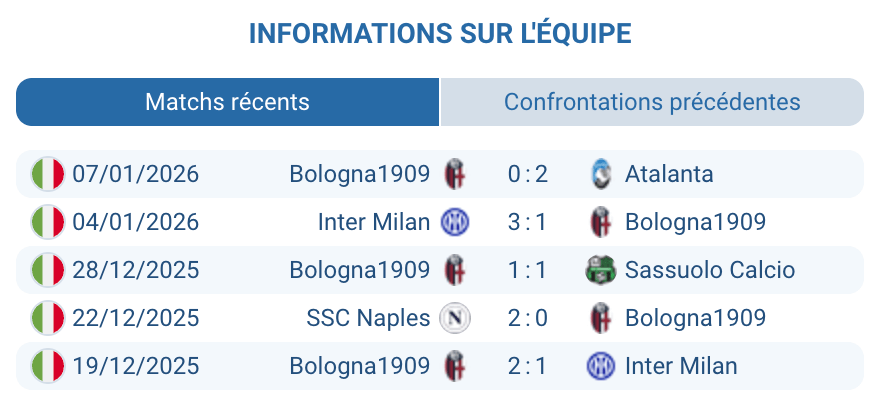Click the 1 : 1 score versus Sassuolo

tap(527, 270)
